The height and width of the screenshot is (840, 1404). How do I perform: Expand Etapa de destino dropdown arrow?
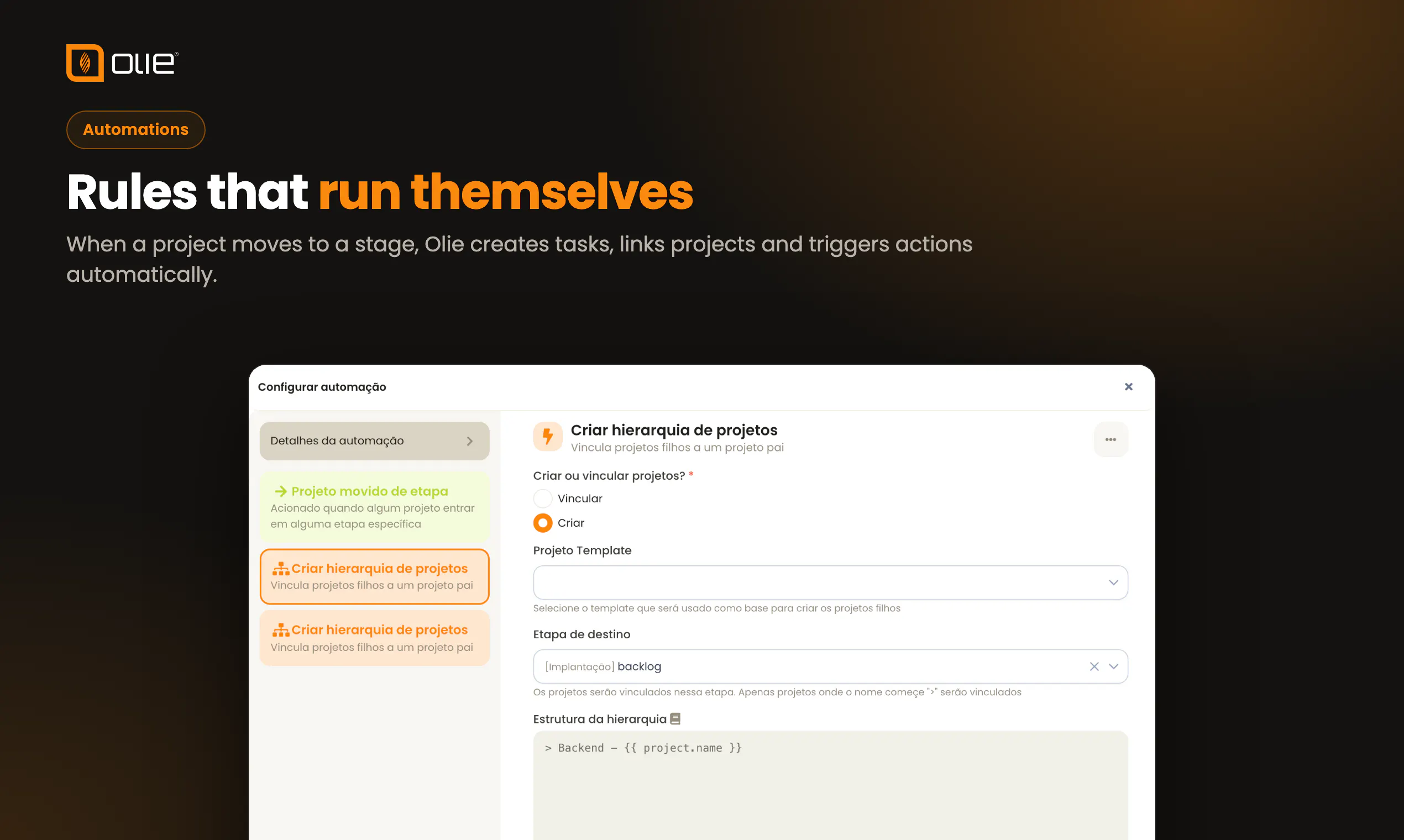[x=1113, y=666]
